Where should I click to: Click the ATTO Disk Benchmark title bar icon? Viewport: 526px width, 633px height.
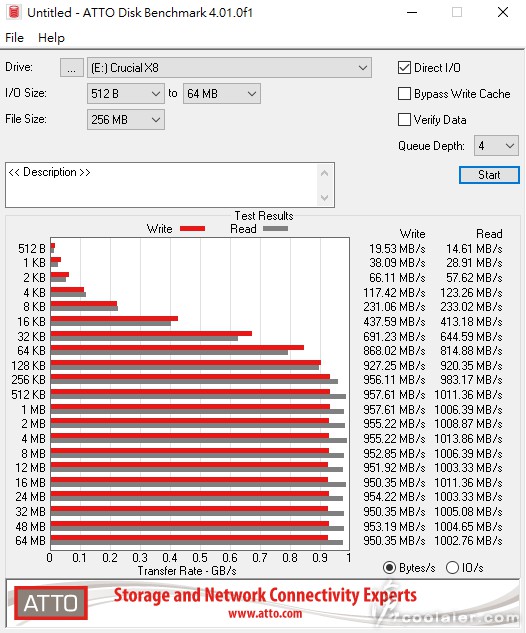(14, 12)
